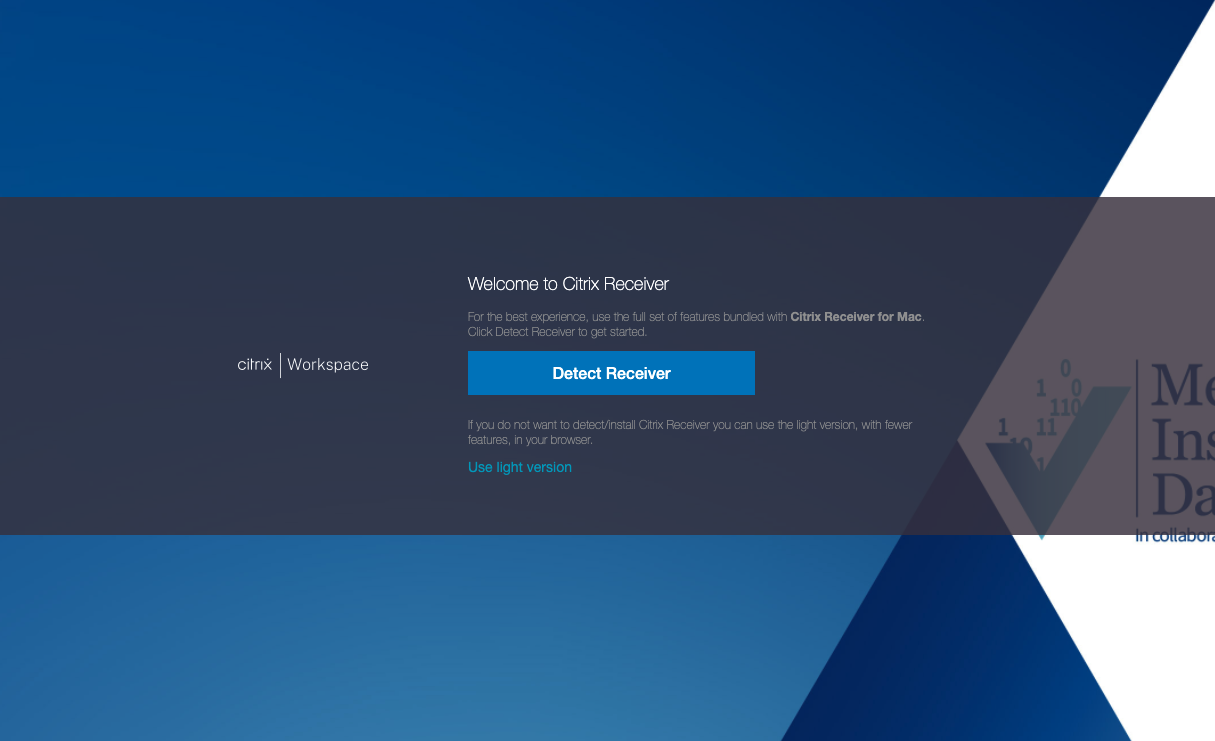Viewport: 1215px width, 741px height.
Task: Click the "Click Detect Receiver to get started" sentence
Action: coord(557,332)
